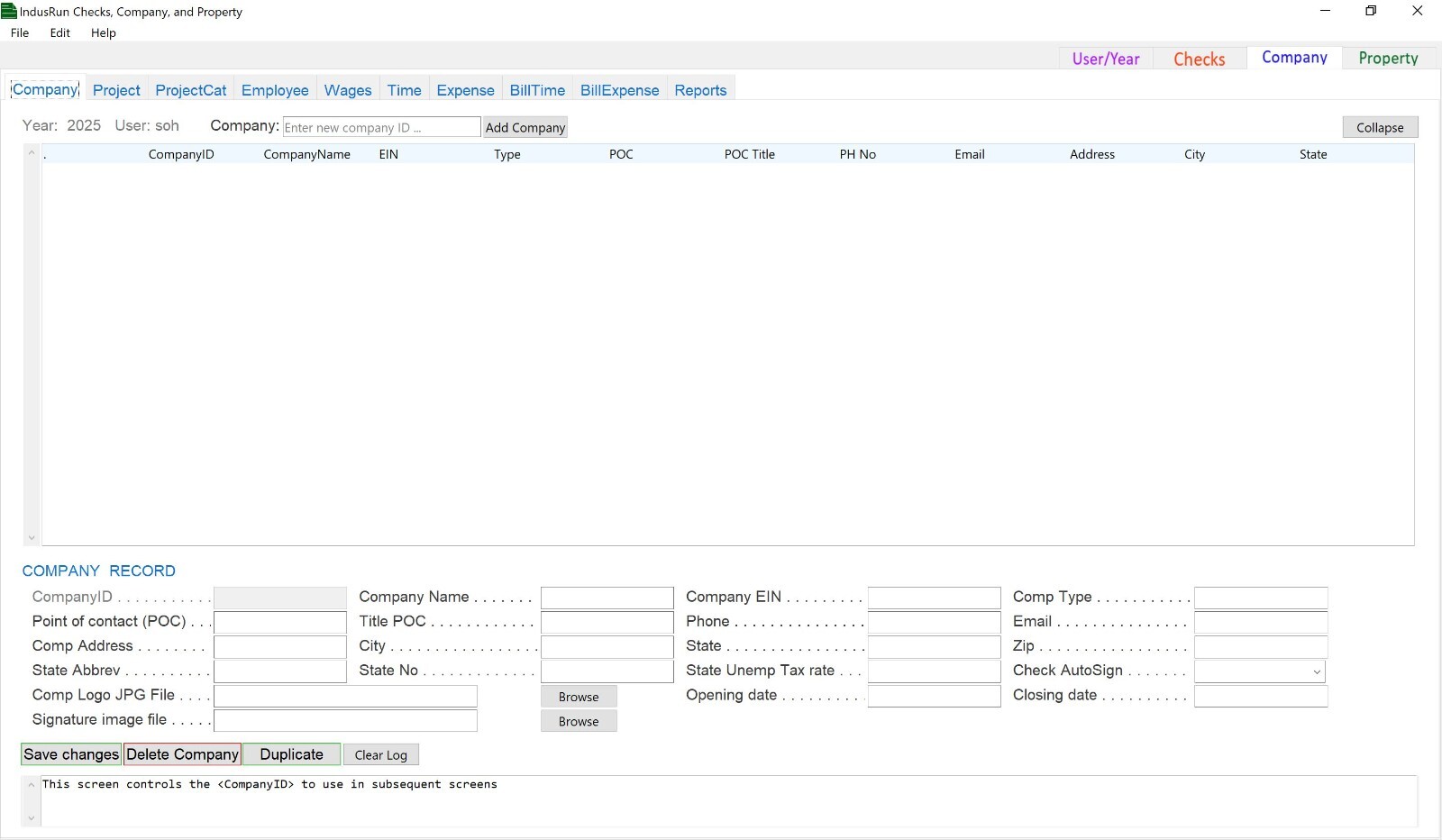Go to the Employee sub-tab
Screen dimensions: 1442x840
(275, 90)
